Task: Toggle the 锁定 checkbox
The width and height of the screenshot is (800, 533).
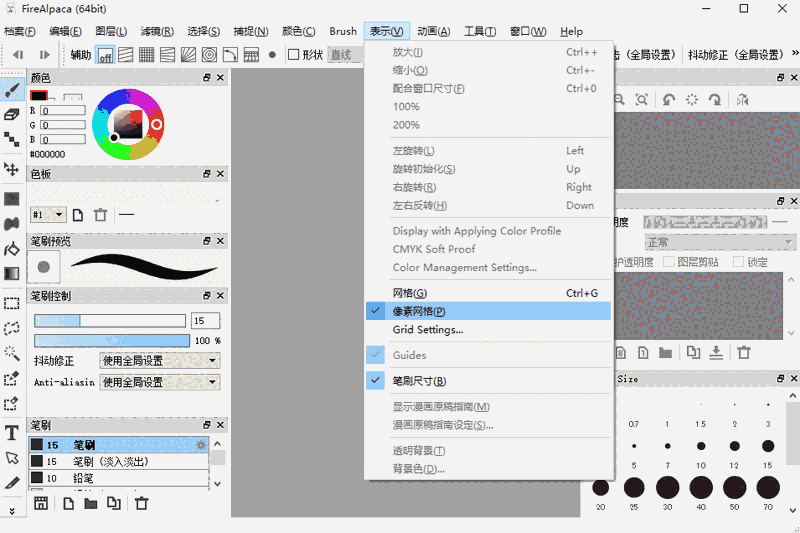Action: pos(738,262)
